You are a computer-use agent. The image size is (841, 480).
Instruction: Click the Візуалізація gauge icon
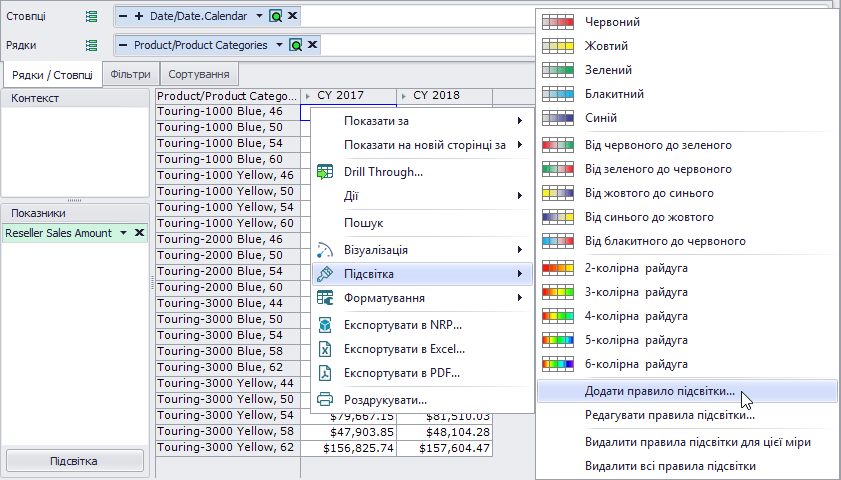tap(325, 250)
